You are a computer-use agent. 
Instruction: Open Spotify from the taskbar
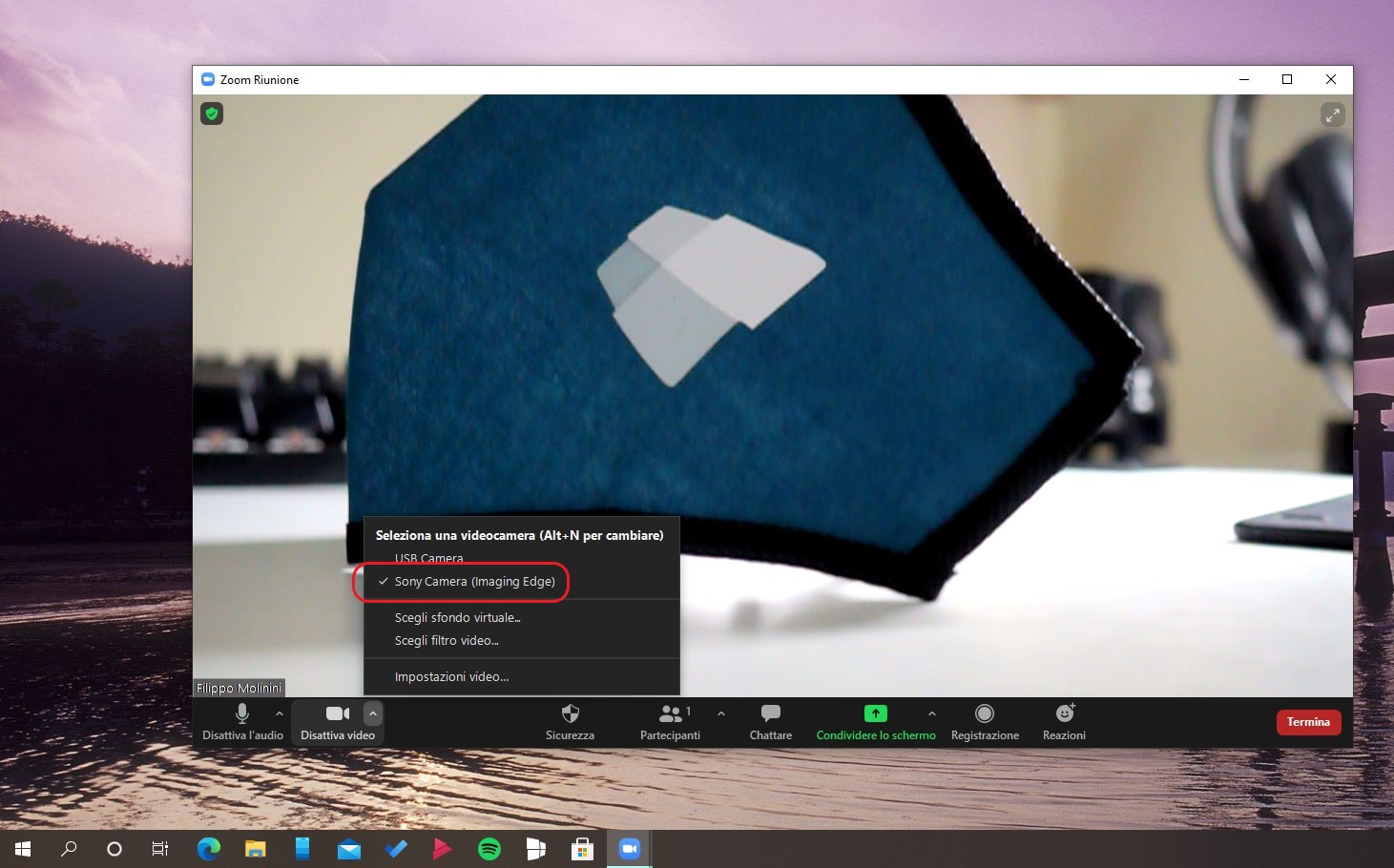point(489,848)
